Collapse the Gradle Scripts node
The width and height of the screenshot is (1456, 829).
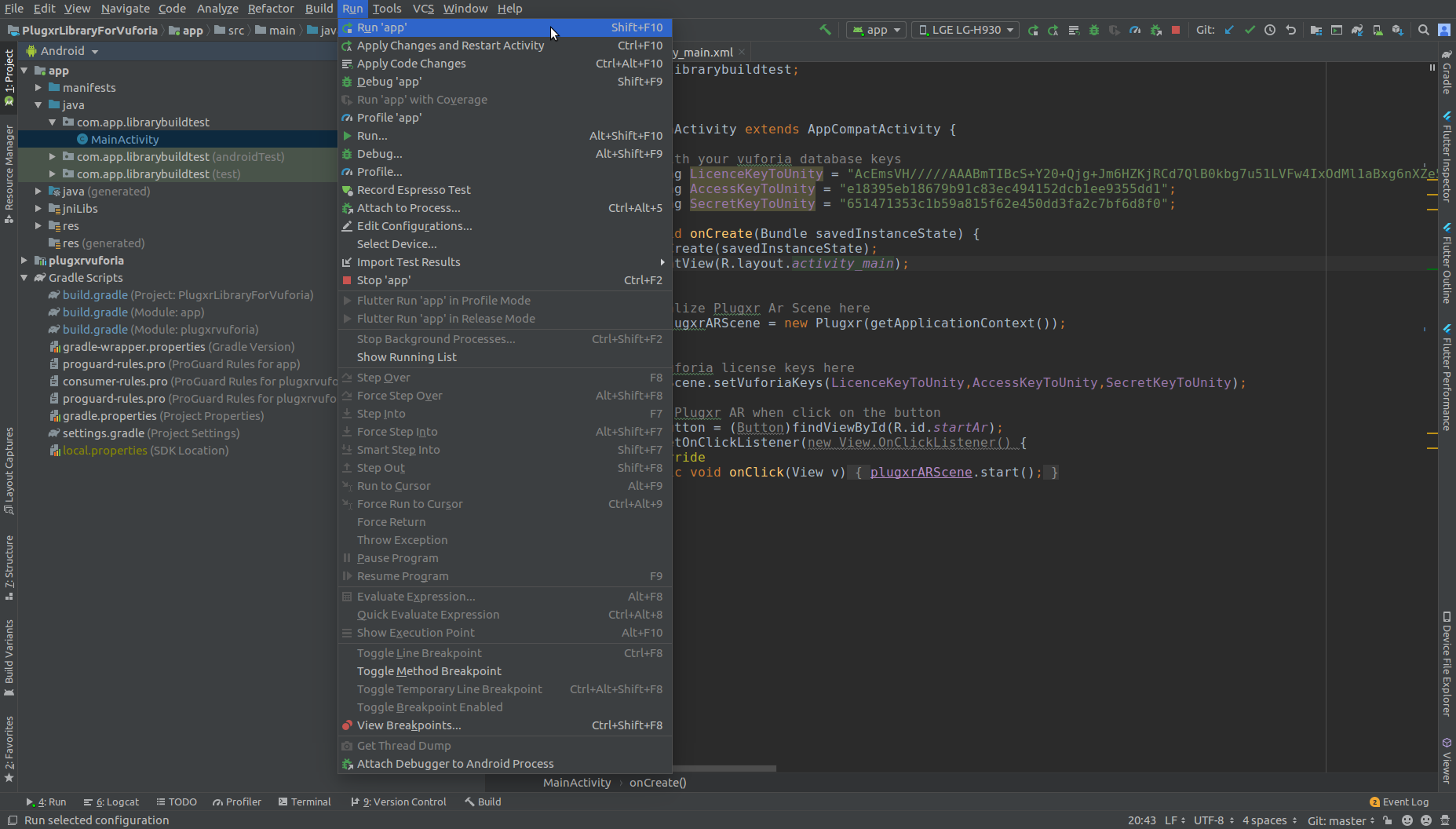24,278
